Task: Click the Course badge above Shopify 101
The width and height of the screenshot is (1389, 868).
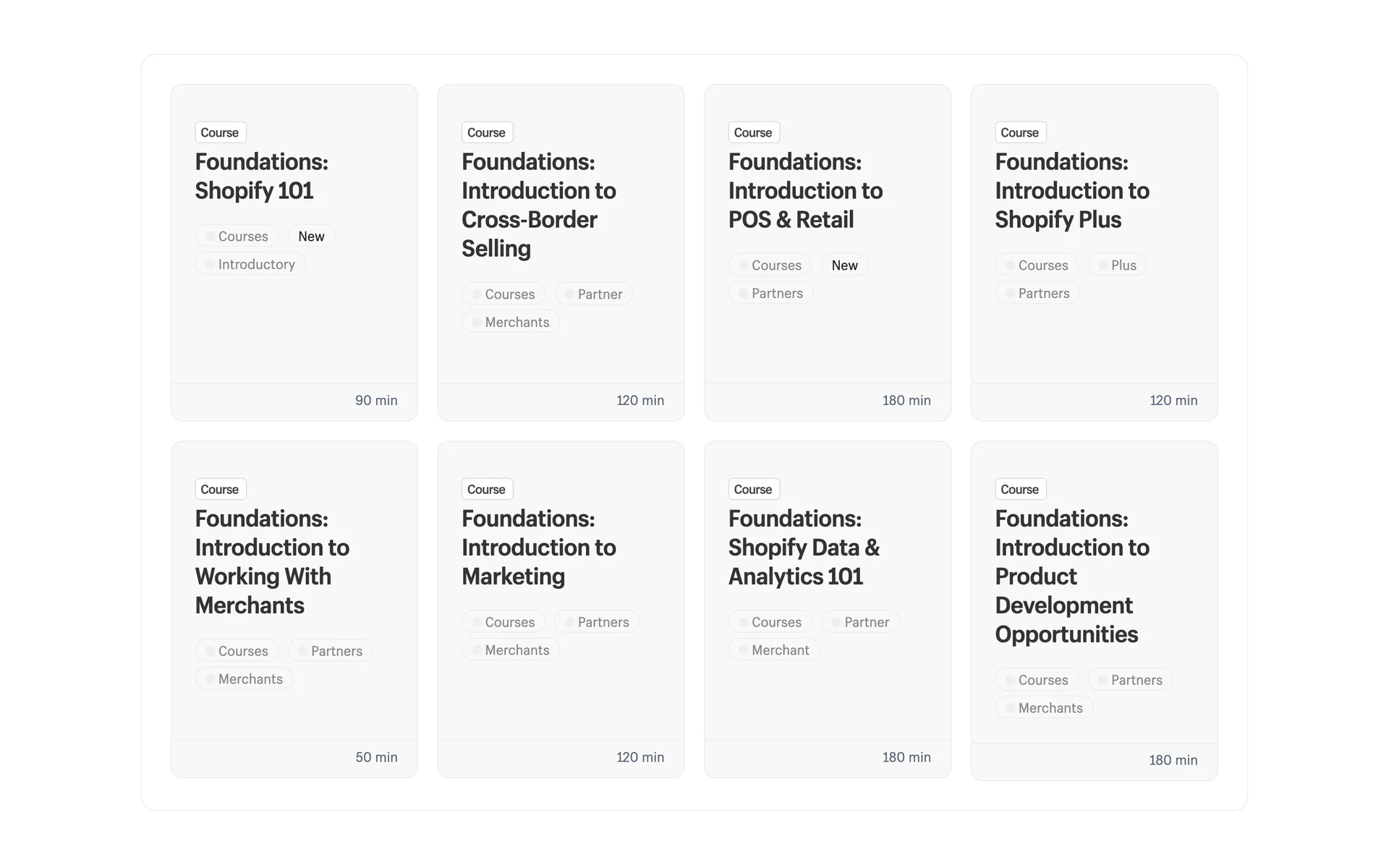Action: click(x=220, y=132)
